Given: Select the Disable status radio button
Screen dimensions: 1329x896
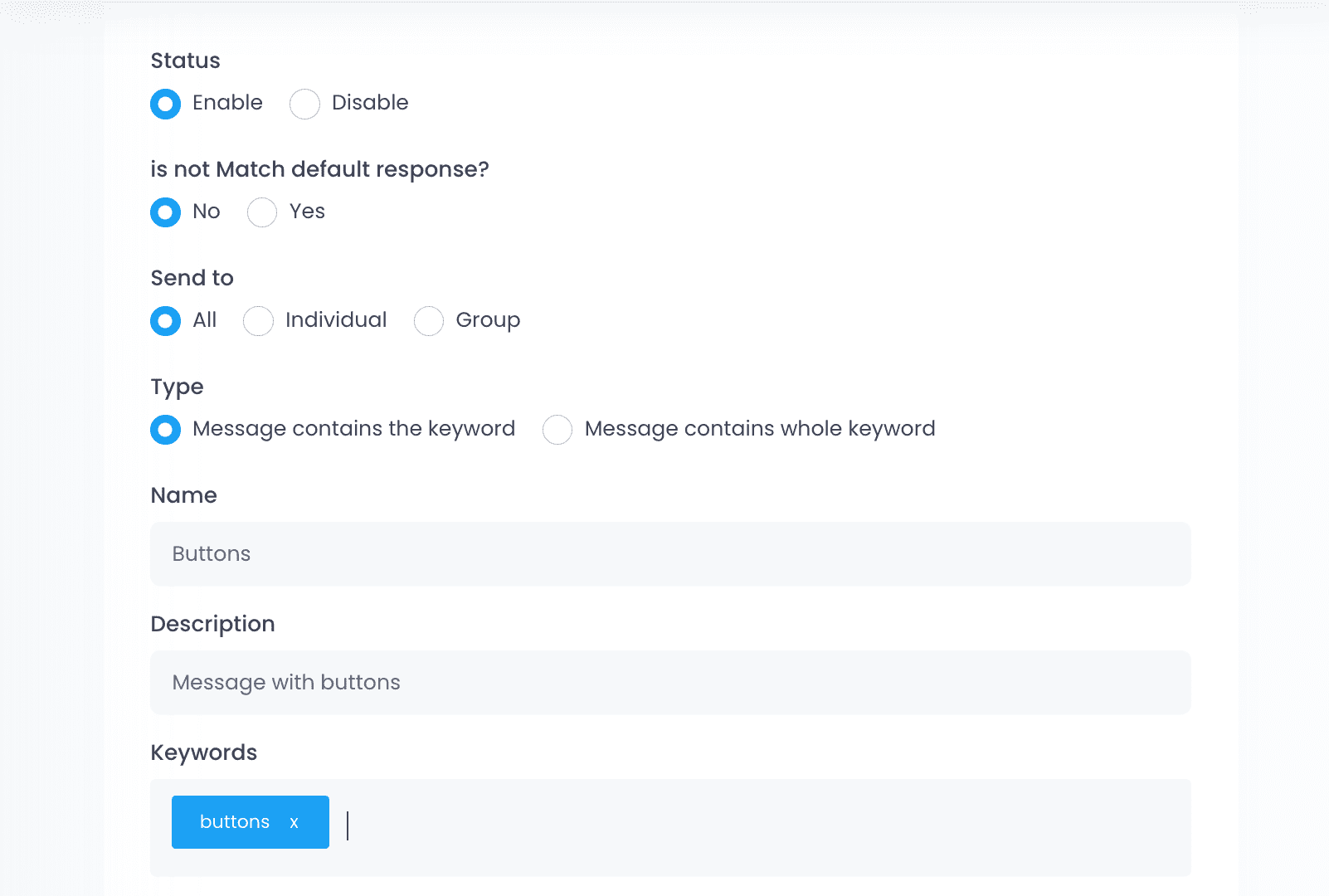Looking at the screenshot, I should point(304,104).
